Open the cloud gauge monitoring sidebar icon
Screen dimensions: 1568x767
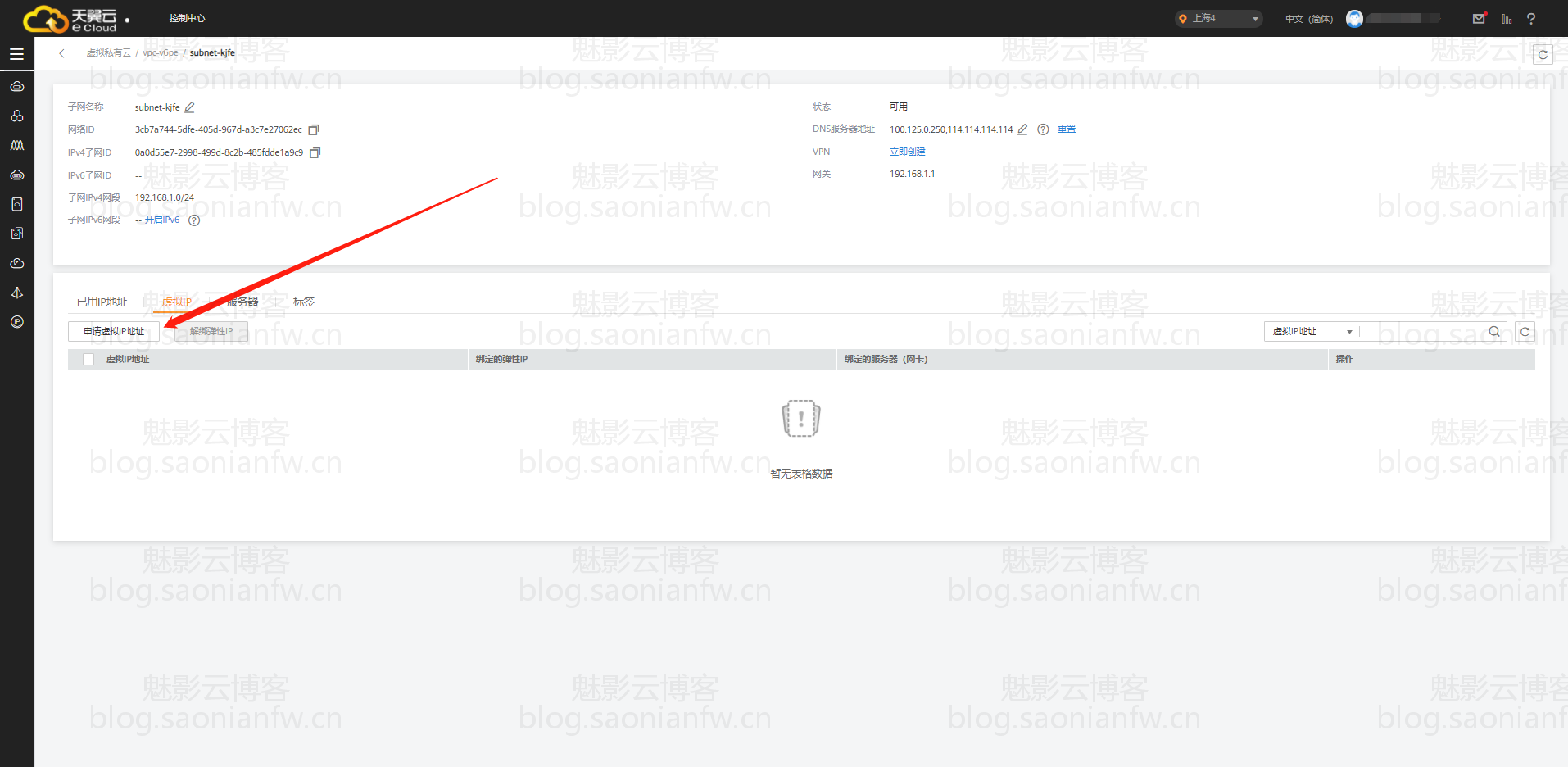[16, 263]
